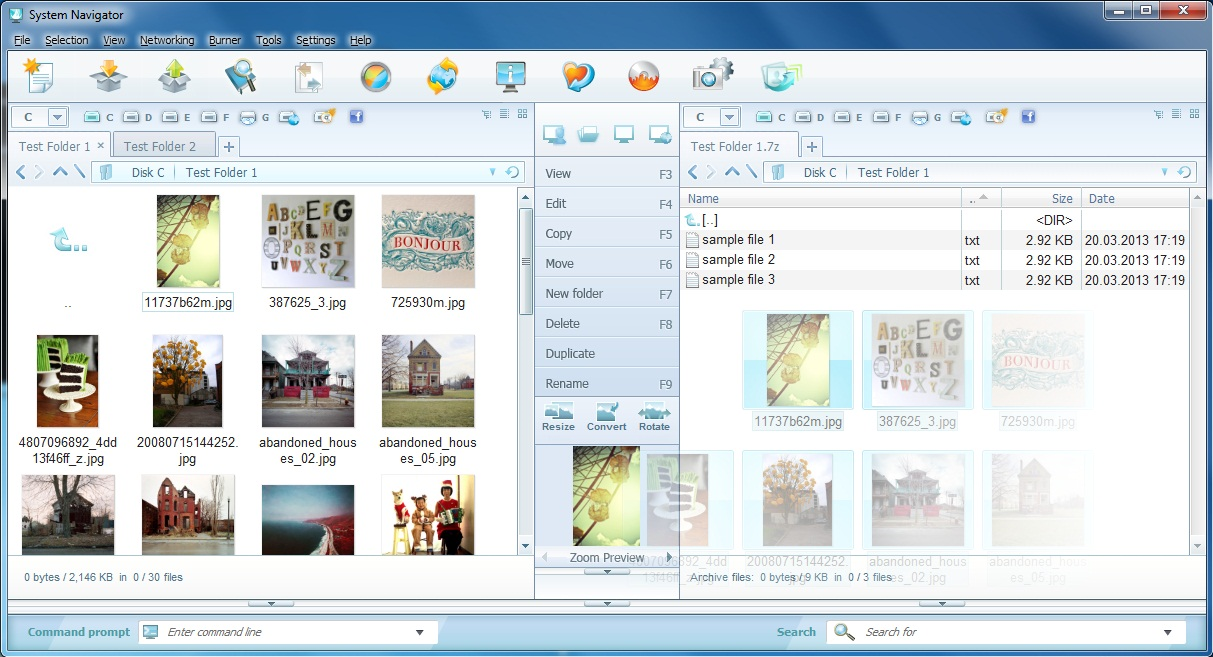Screen dimensions: 1213x657
Task: Click the Resize image tool
Action: tap(558, 417)
